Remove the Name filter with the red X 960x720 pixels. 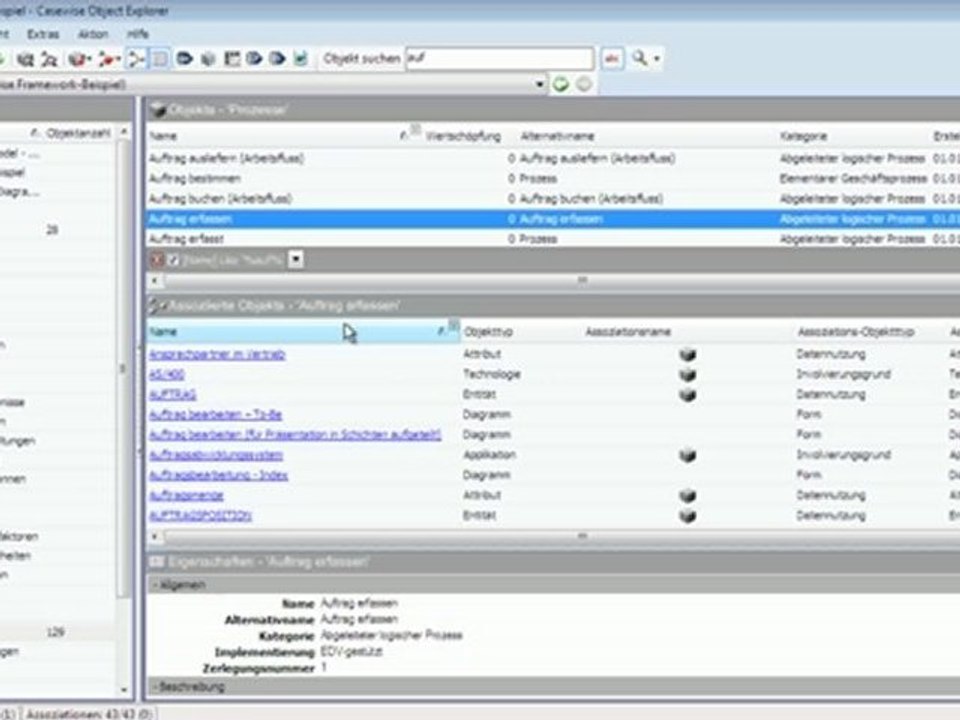coord(157,260)
